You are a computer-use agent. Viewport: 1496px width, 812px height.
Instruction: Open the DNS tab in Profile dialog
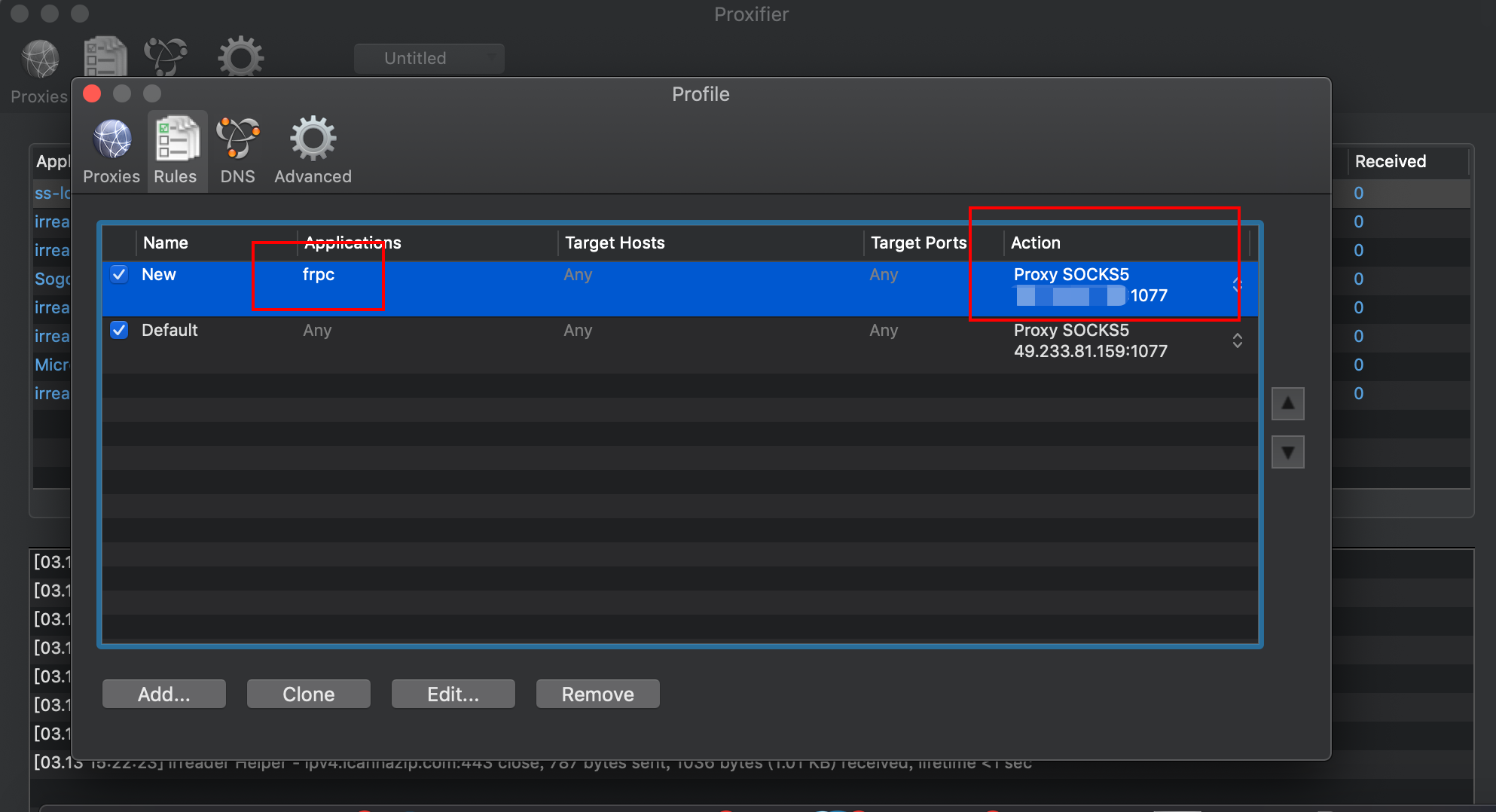[237, 151]
